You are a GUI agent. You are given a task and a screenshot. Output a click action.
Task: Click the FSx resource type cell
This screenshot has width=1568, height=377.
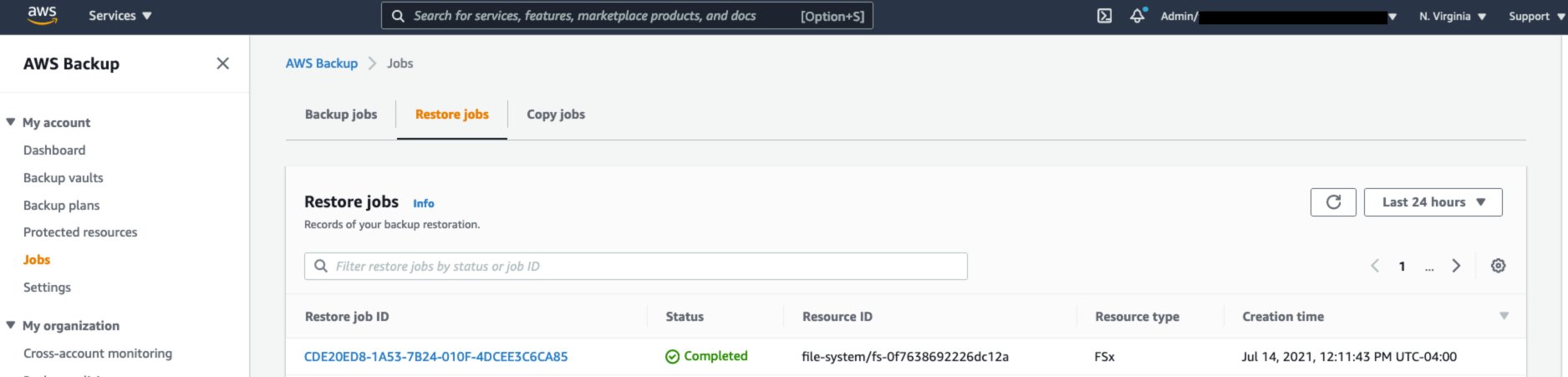[x=1104, y=357]
